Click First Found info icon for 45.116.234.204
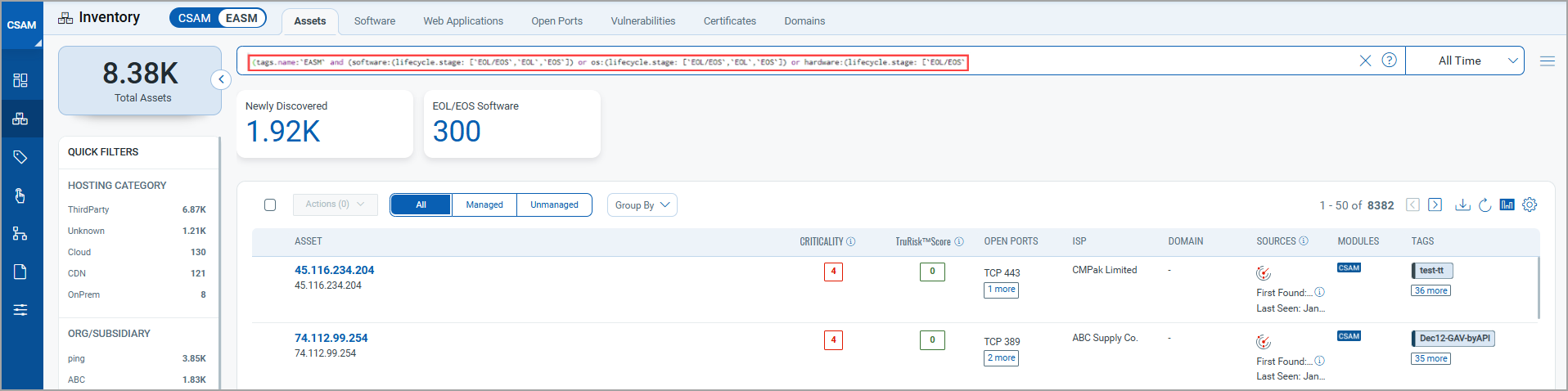This screenshot has width=1568, height=391. coord(1319,292)
